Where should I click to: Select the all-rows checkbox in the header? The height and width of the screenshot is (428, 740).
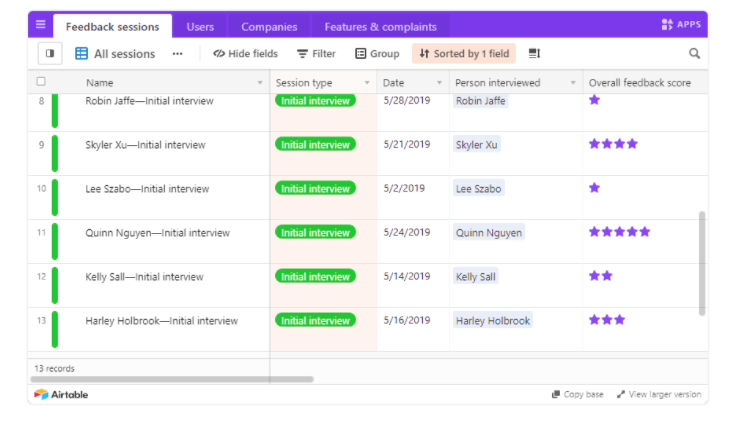tap(41, 82)
